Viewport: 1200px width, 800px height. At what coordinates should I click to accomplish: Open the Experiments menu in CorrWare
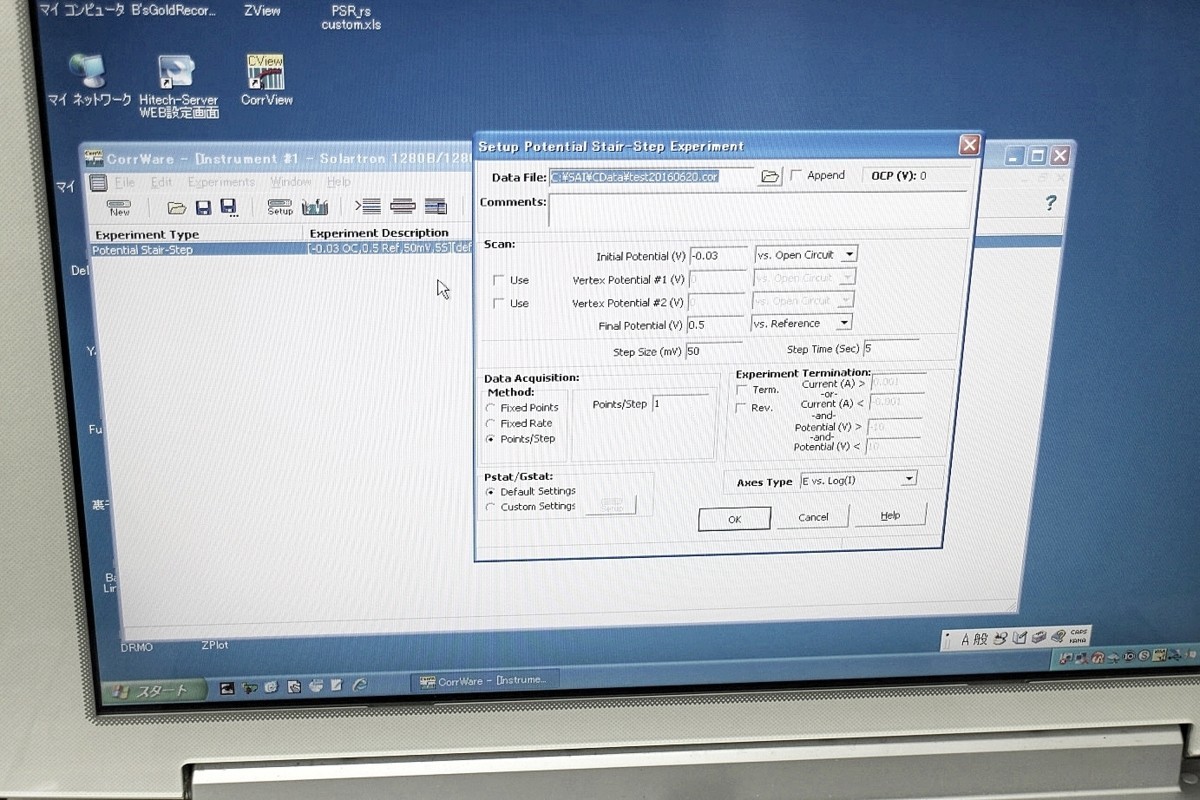tap(221, 182)
